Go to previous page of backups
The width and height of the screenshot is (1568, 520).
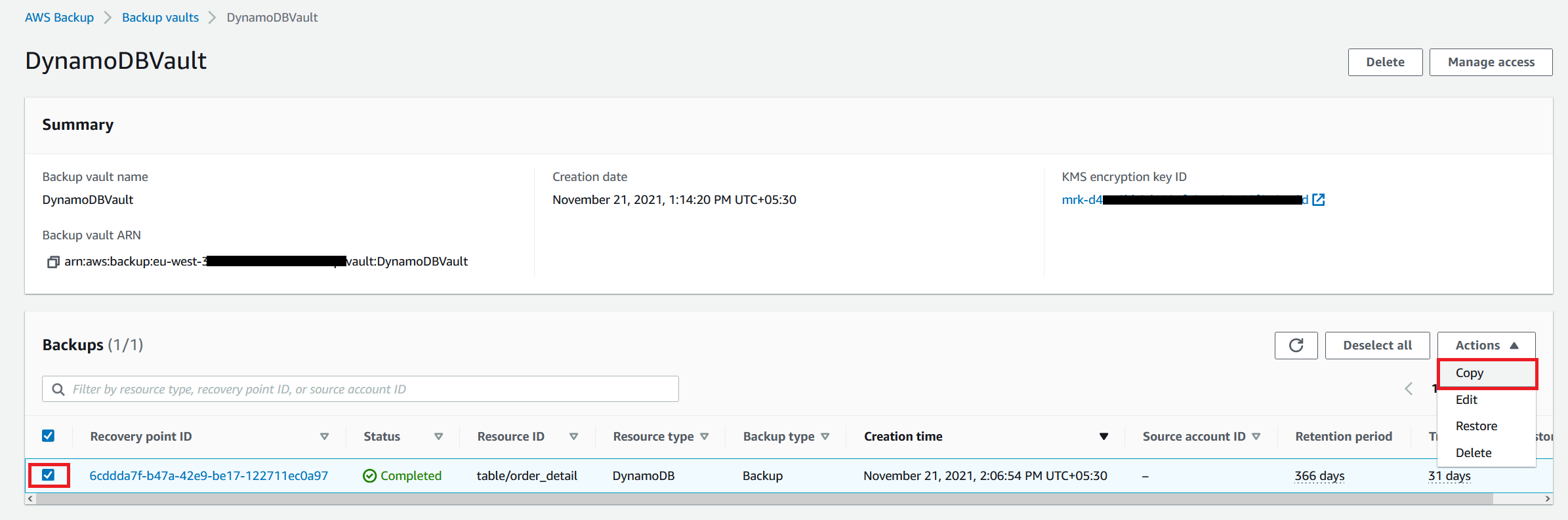click(1409, 389)
